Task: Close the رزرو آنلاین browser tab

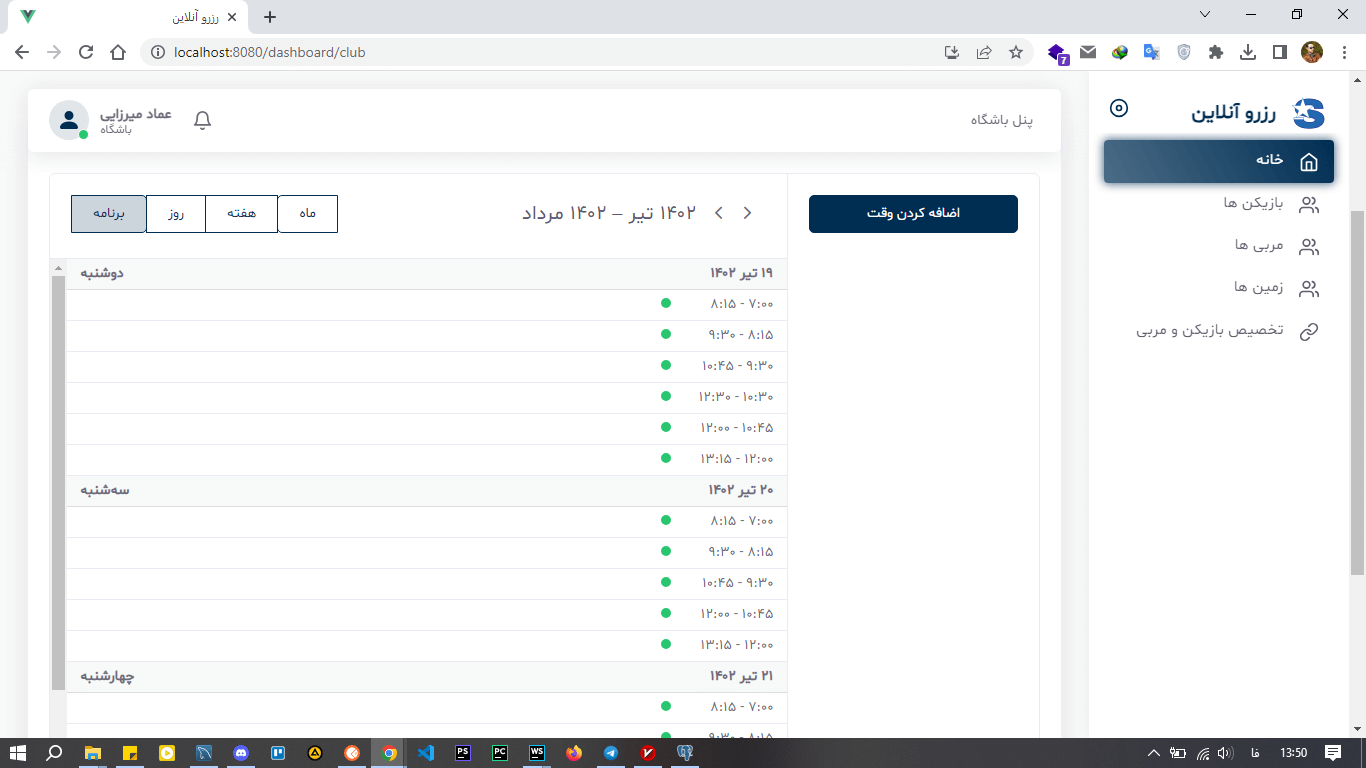Action: click(x=233, y=17)
